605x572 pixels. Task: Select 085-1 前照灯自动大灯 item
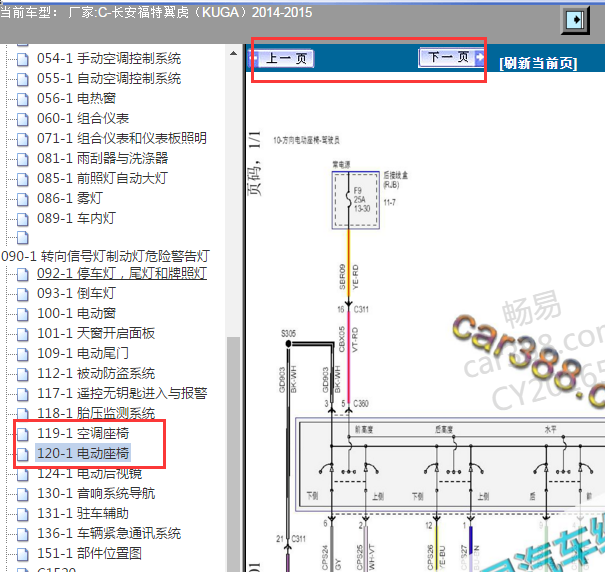pyautogui.click(x=102, y=179)
